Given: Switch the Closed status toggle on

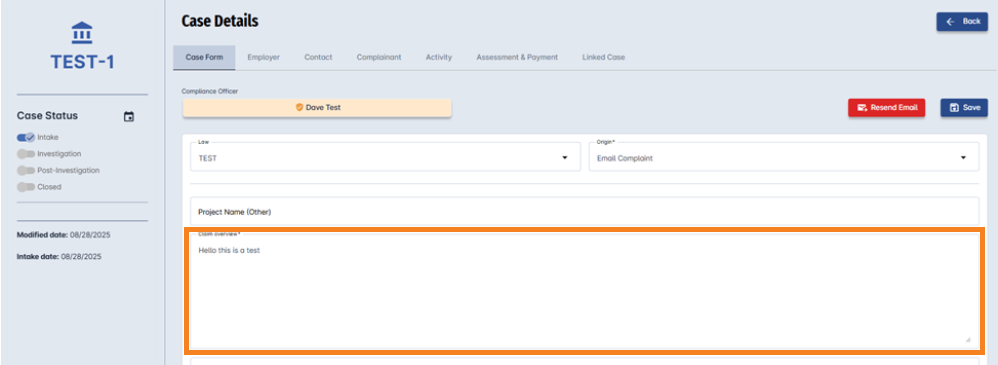Looking at the screenshot, I should (26, 187).
